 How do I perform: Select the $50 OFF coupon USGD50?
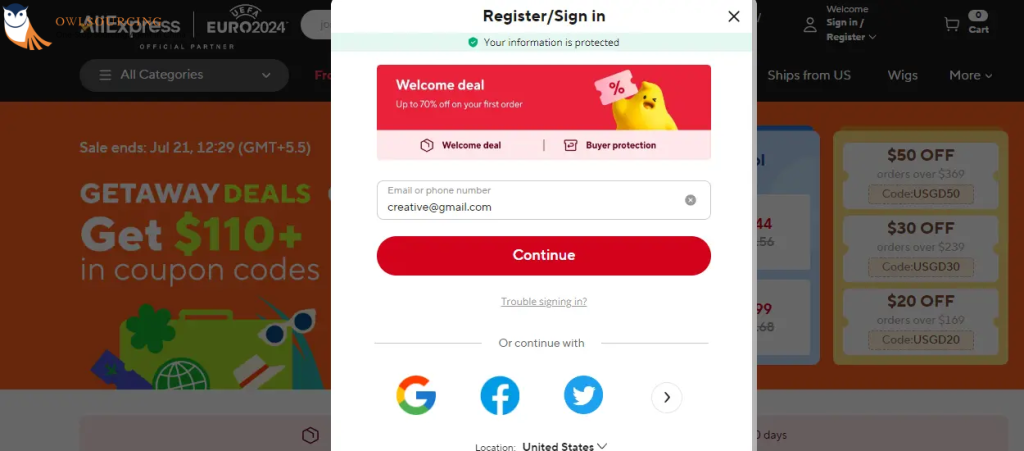[920, 174]
